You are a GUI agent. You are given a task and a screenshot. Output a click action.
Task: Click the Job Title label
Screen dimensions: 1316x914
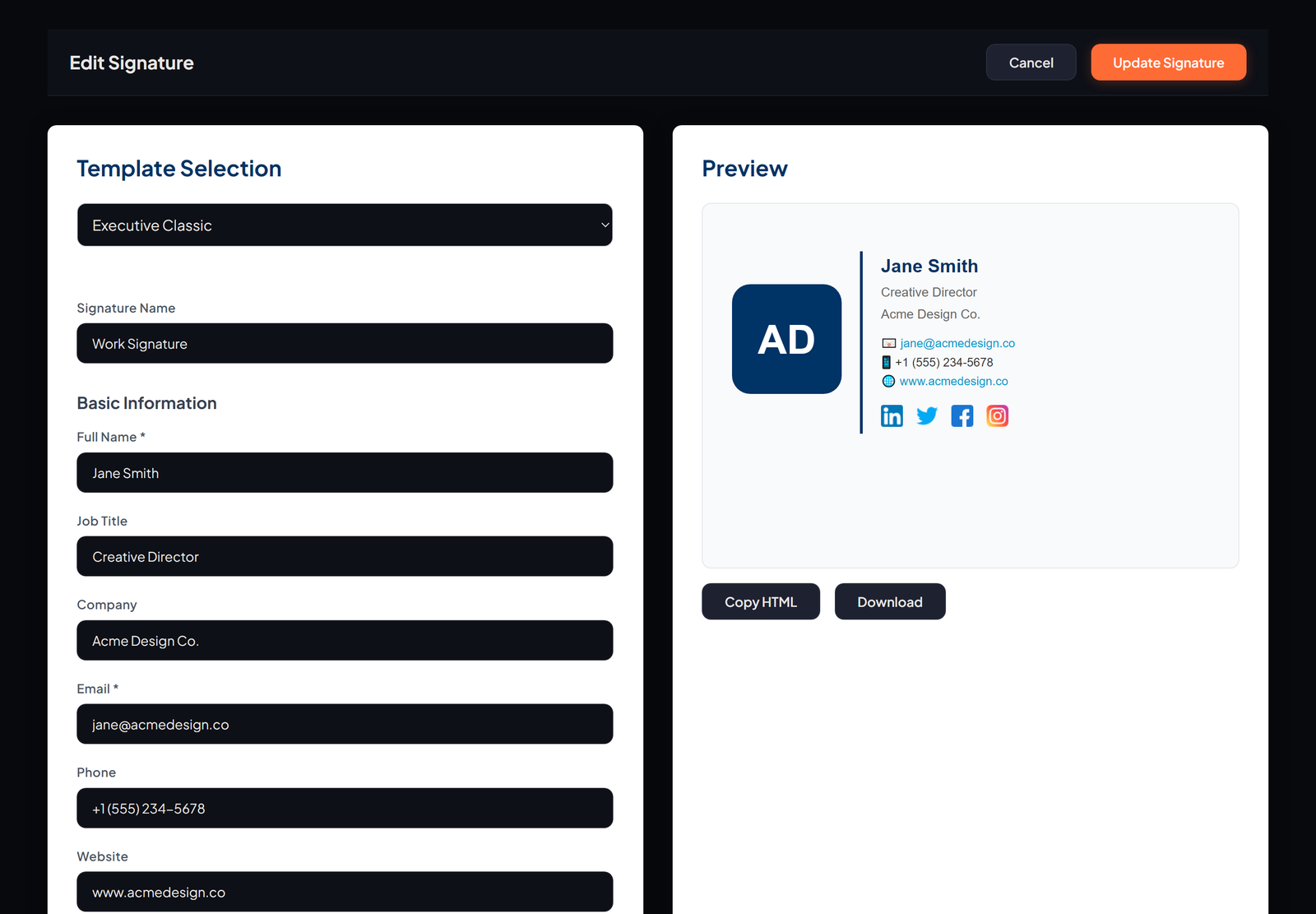(102, 521)
